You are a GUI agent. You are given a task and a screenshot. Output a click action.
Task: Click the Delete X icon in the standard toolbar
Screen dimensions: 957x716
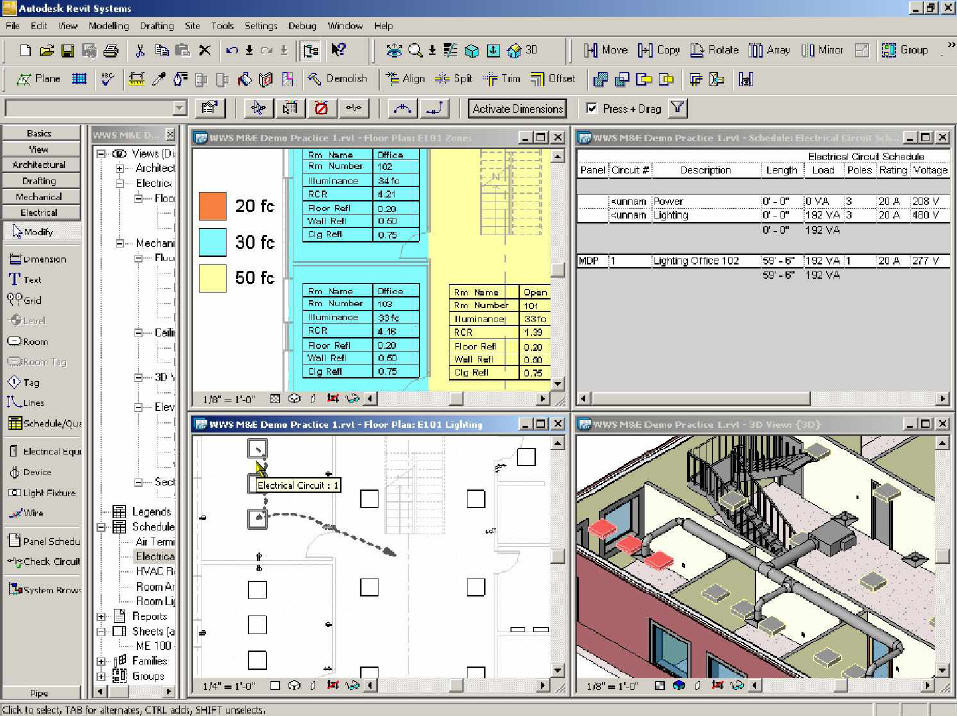click(204, 50)
